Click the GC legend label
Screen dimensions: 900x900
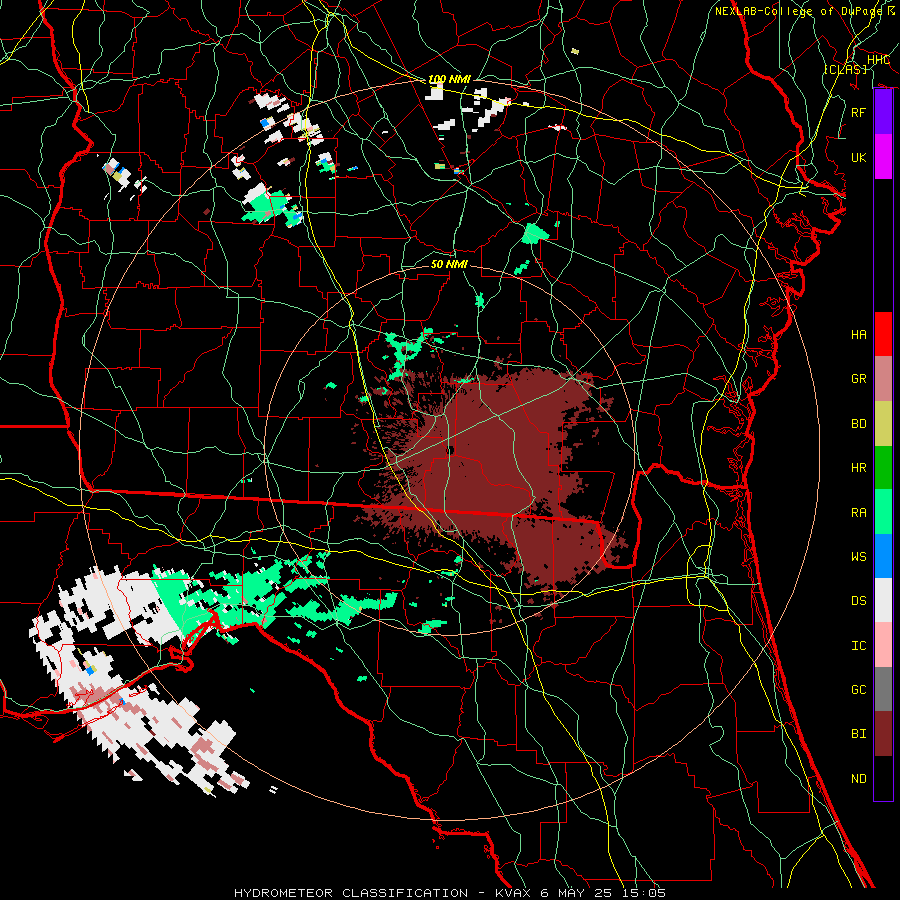tap(859, 689)
